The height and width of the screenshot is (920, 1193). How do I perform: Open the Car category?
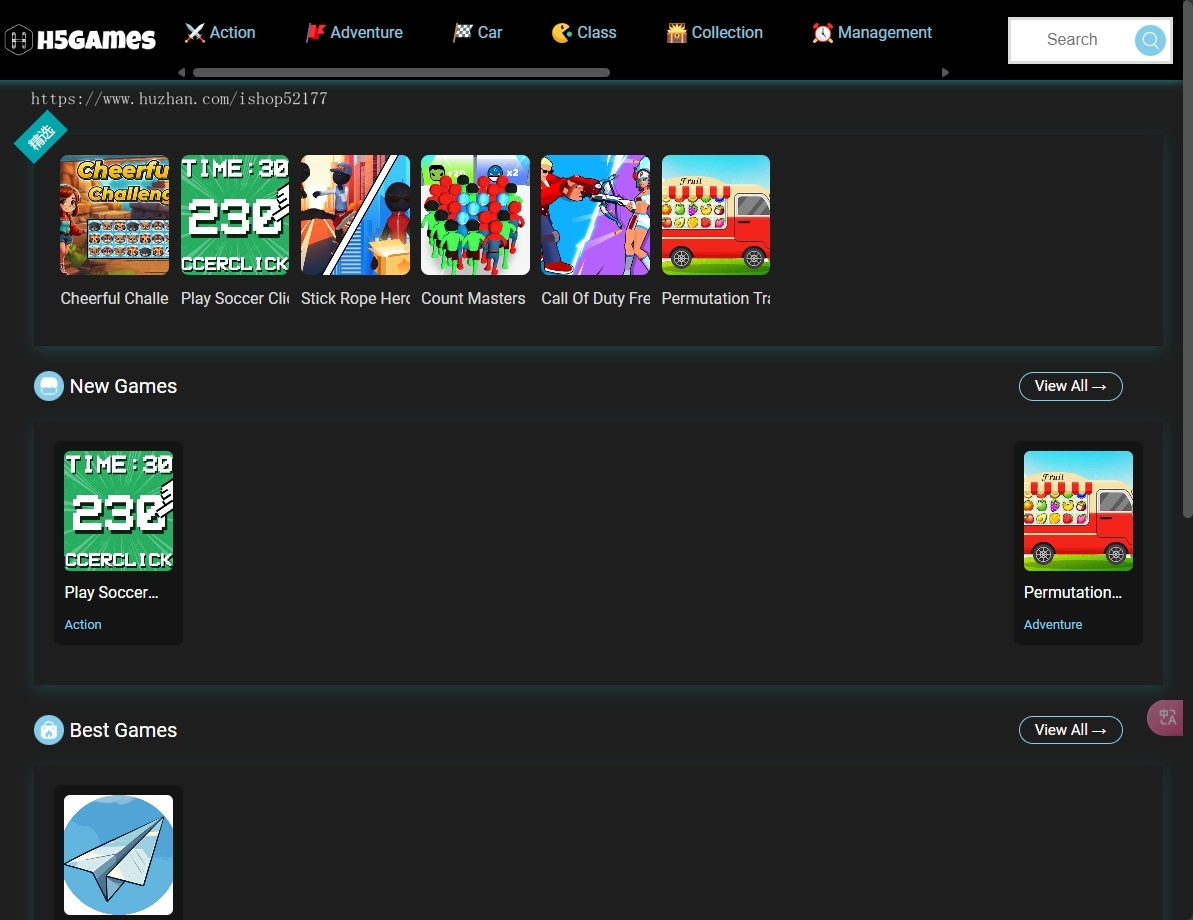(478, 33)
